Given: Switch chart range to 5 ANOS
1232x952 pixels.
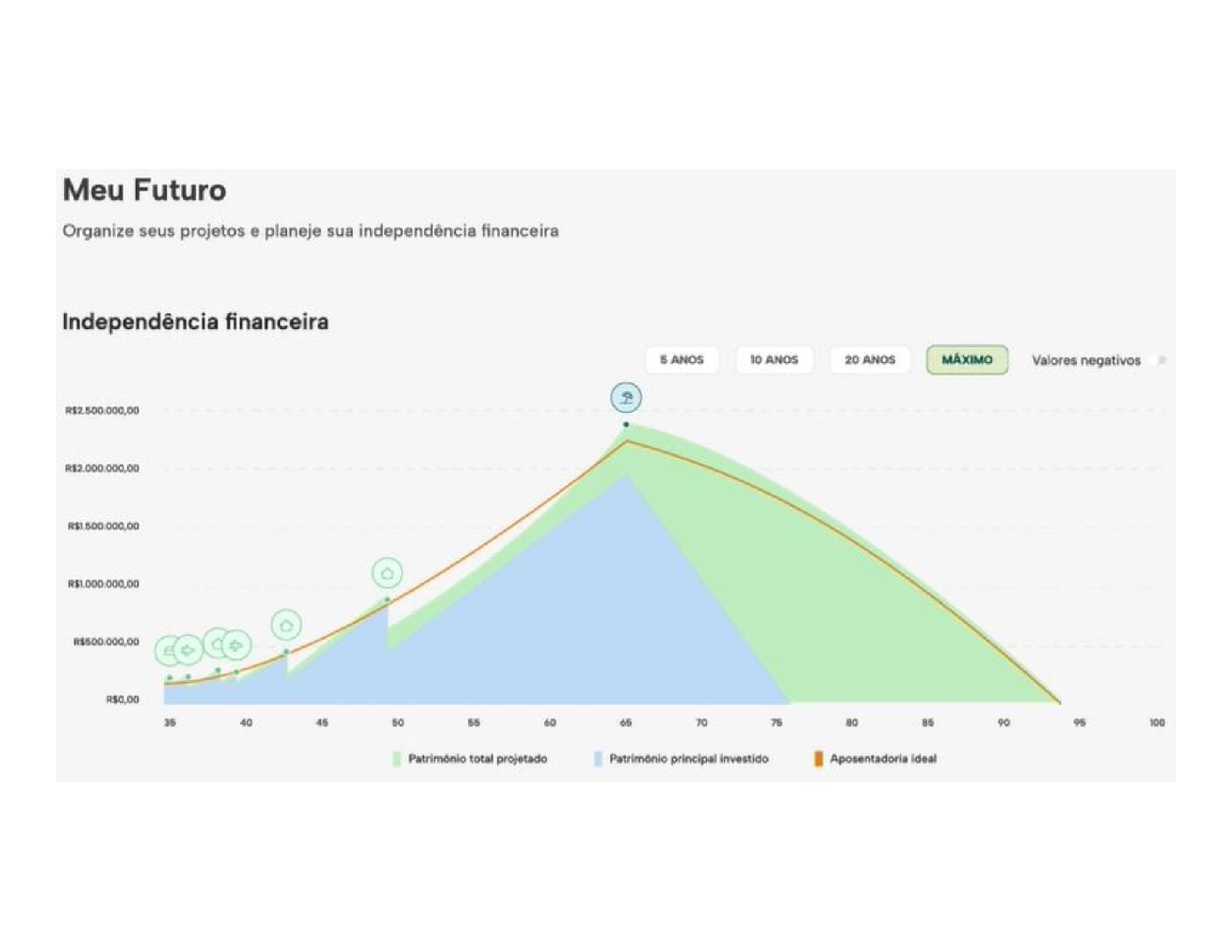Looking at the screenshot, I should point(682,360).
